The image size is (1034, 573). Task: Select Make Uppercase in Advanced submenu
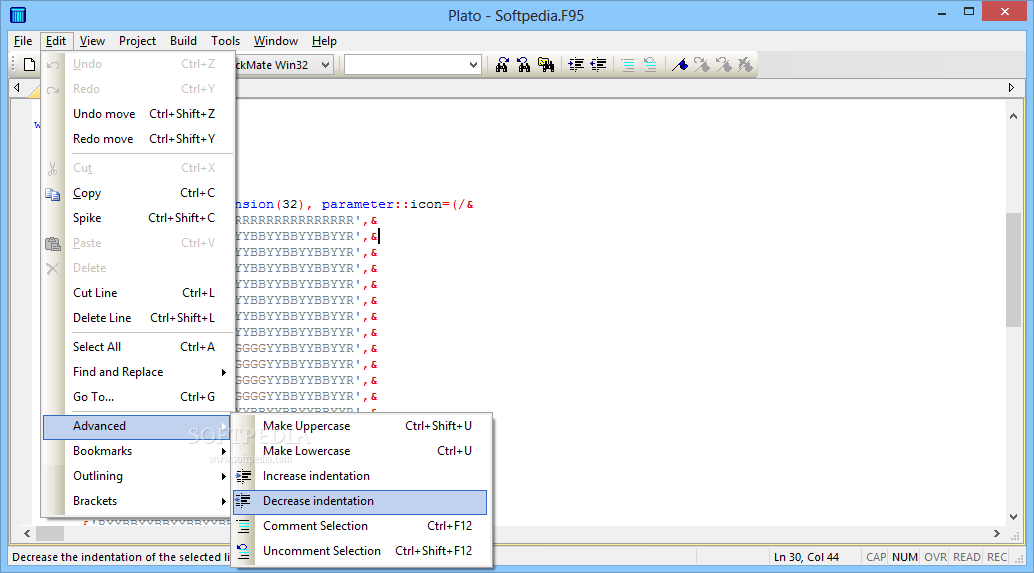[360, 426]
